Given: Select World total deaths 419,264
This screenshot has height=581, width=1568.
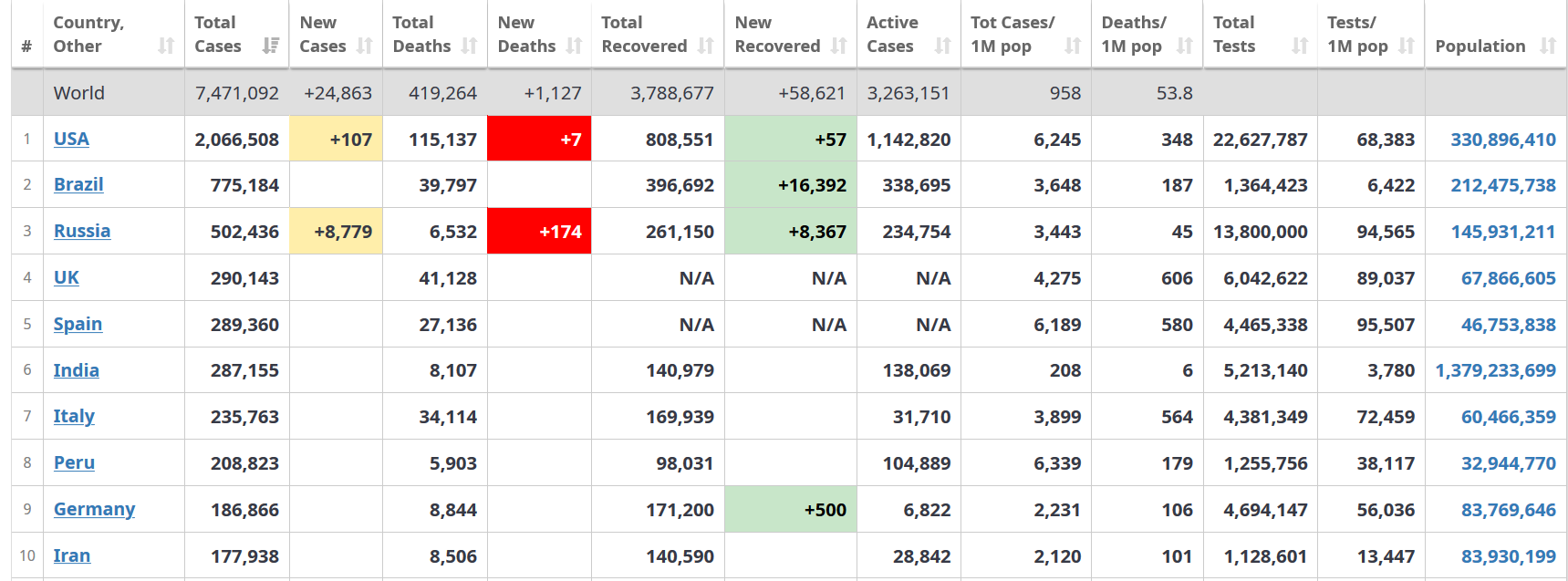Looking at the screenshot, I should tap(442, 93).
